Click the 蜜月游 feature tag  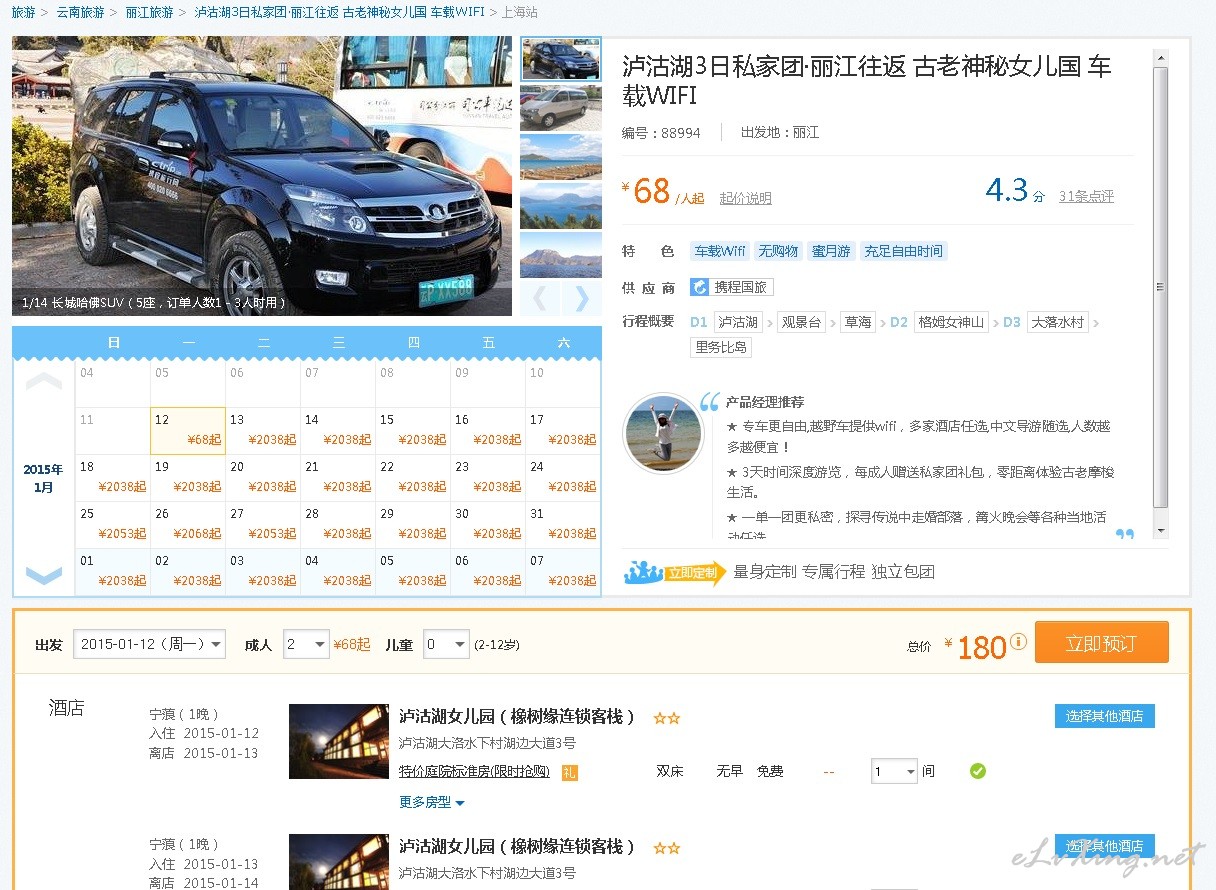click(x=831, y=251)
